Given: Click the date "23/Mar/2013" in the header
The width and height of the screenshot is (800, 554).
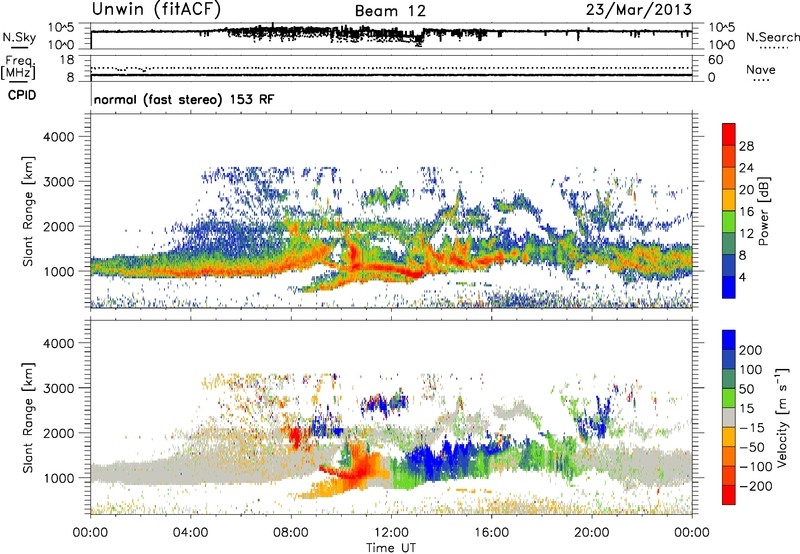Looking at the screenshot, I should [x=639, y=9].
